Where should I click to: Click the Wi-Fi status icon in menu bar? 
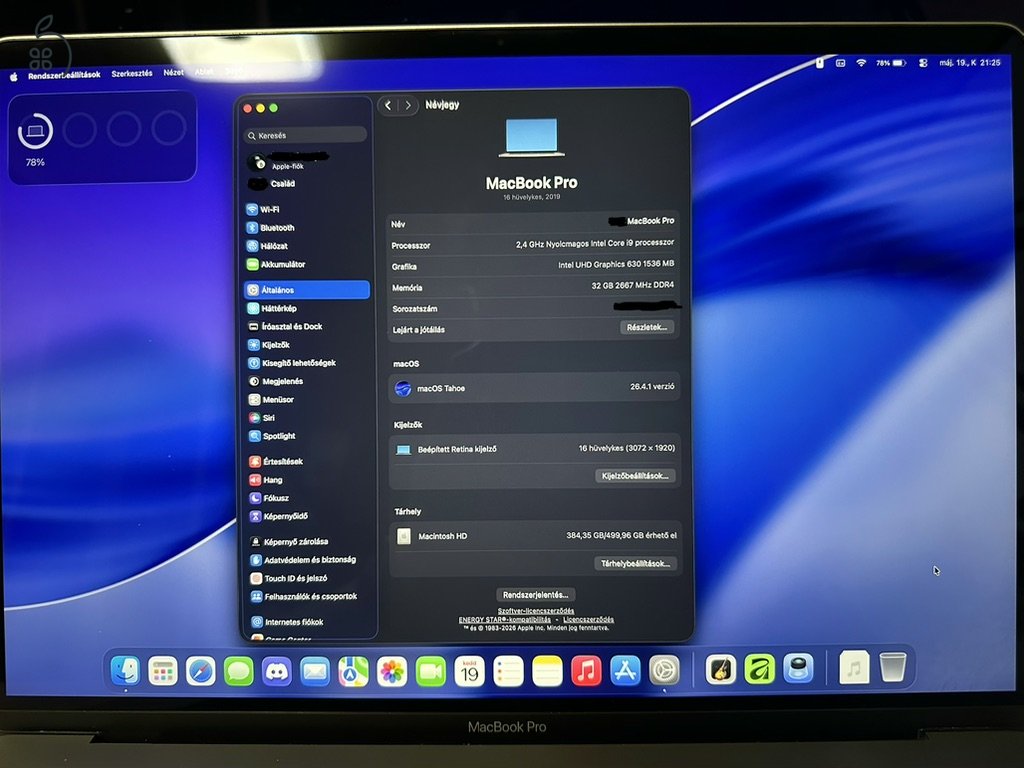[x=861, y=63]
